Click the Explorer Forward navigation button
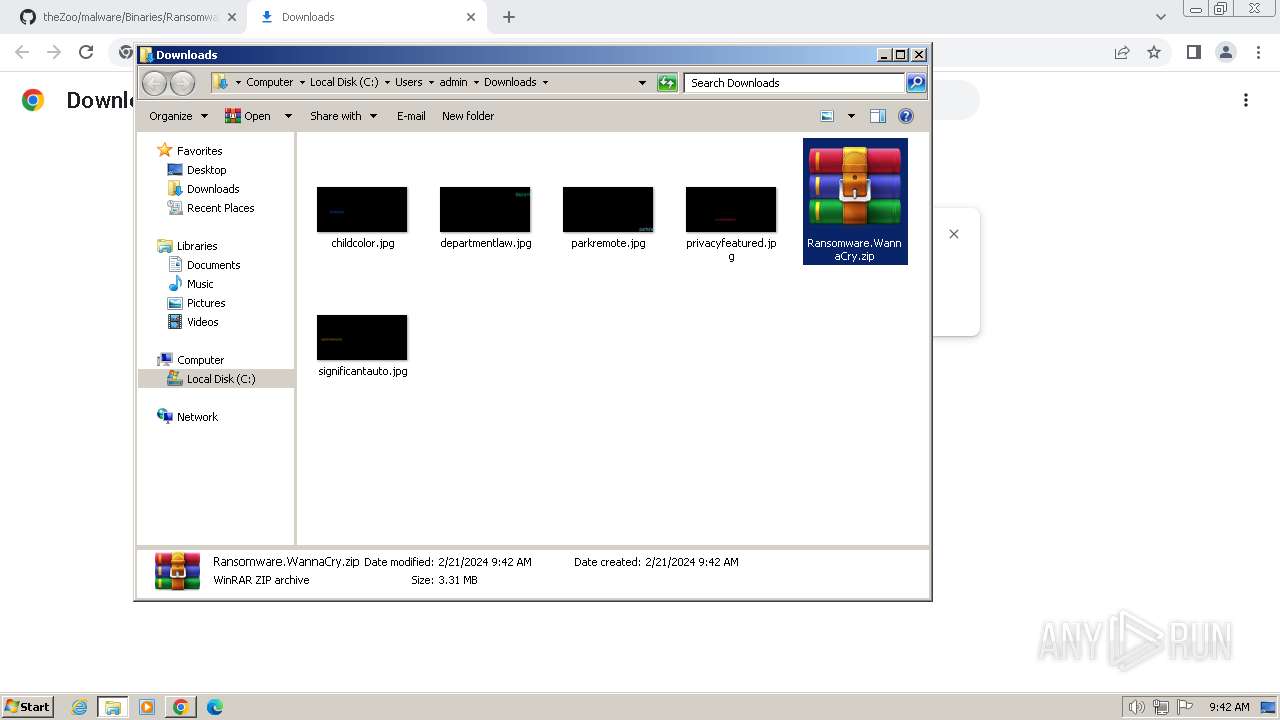 182,83
